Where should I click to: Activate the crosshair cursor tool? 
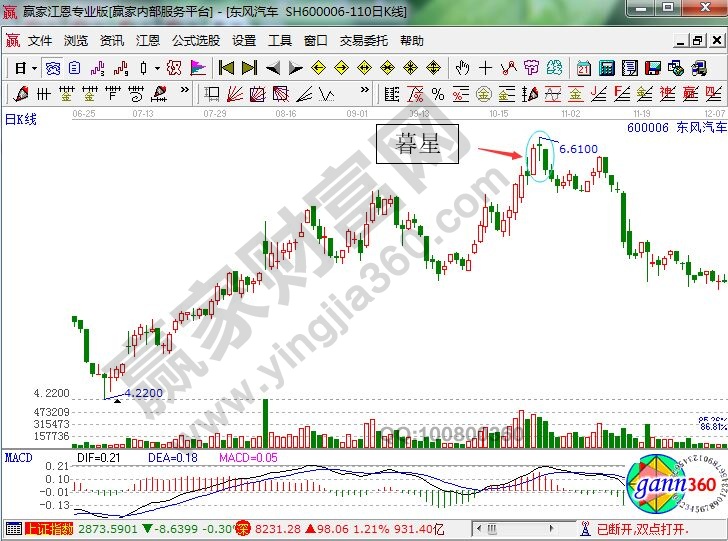485,68
